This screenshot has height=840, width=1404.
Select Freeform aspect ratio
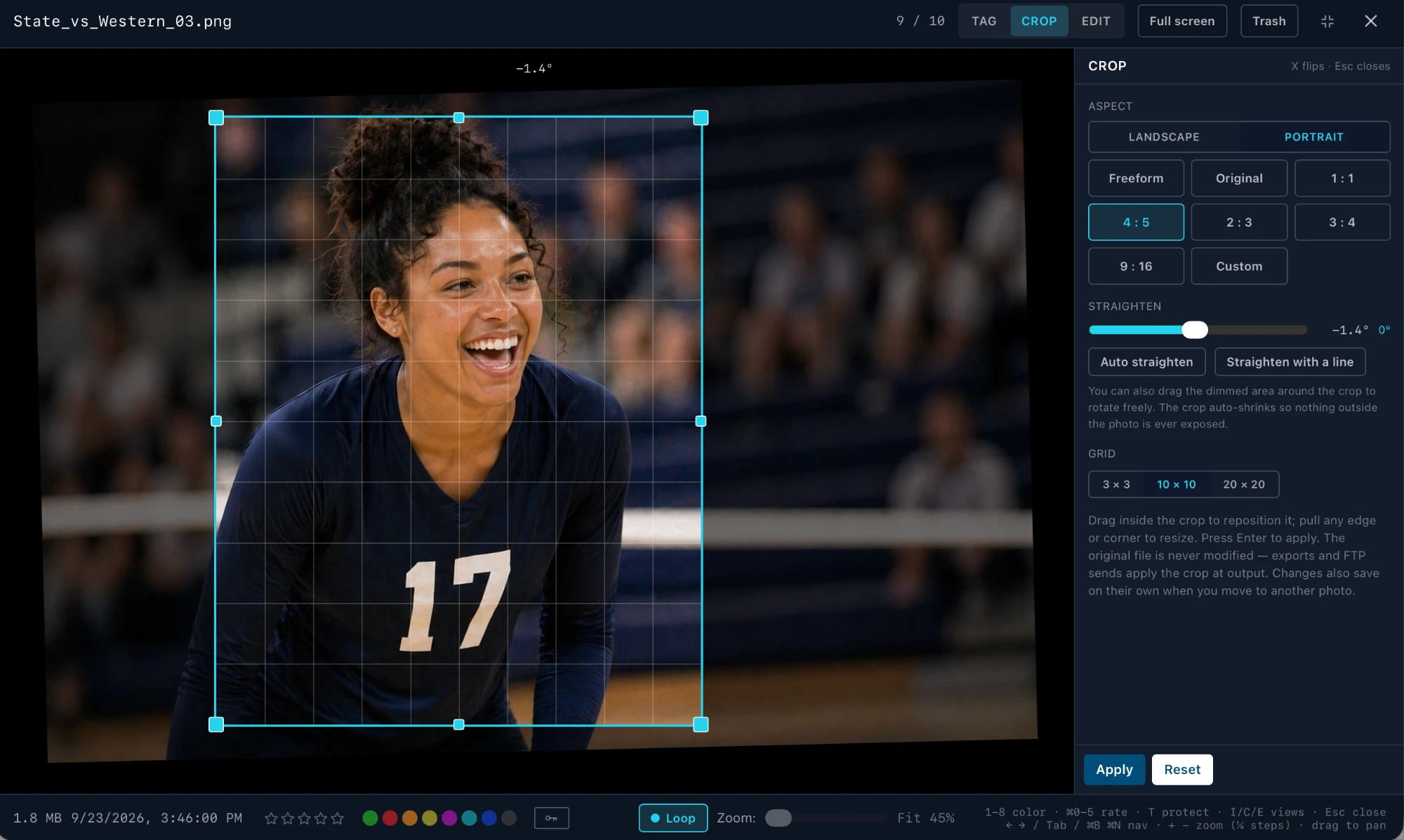(x=1136, y=178)
